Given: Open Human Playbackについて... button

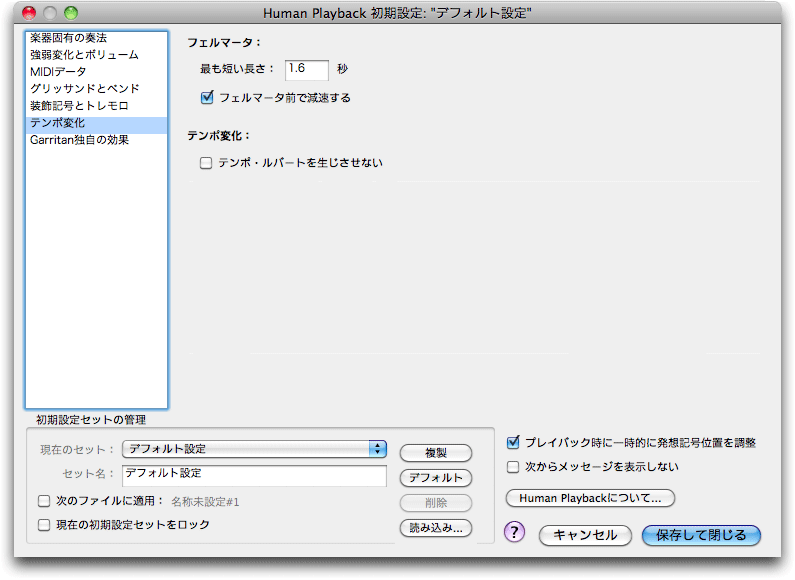Looking at the screenshot, I should [590, 498].
